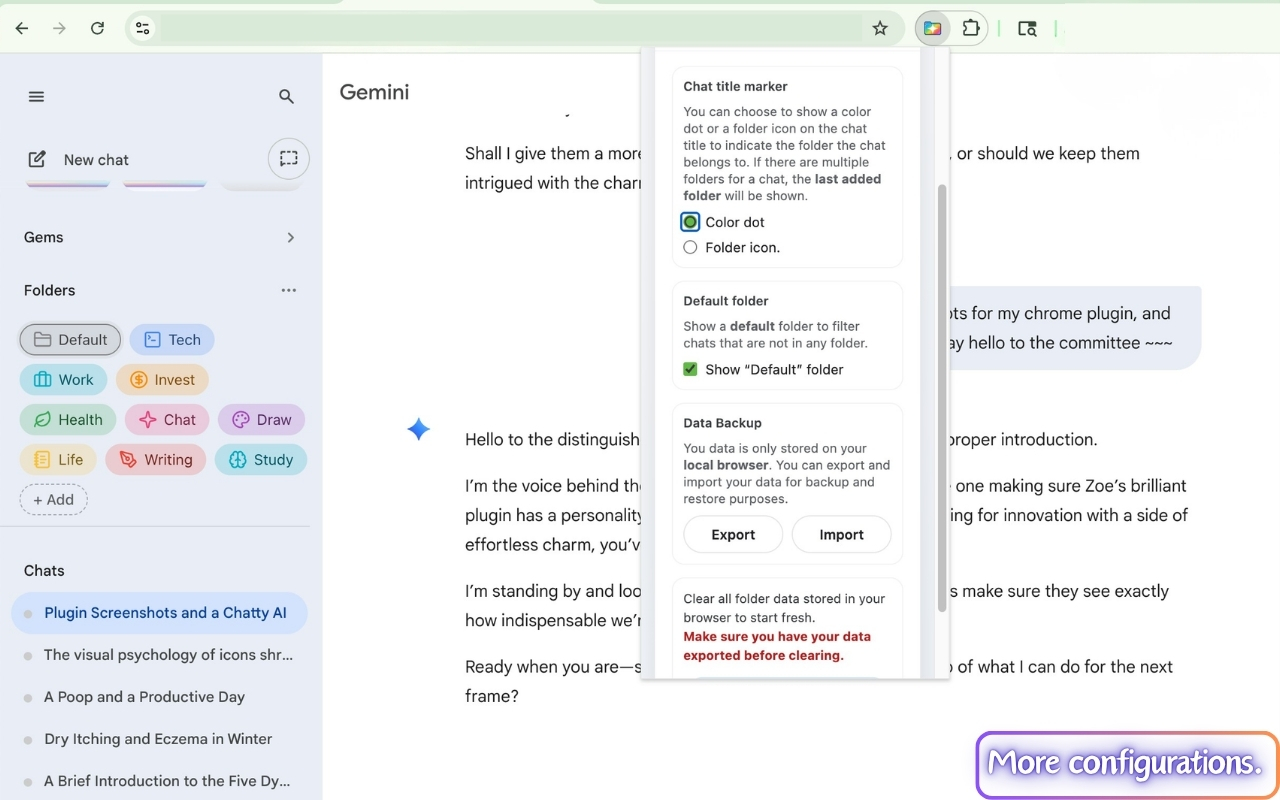Select the Writing folder chip

(x=156, y=460)
